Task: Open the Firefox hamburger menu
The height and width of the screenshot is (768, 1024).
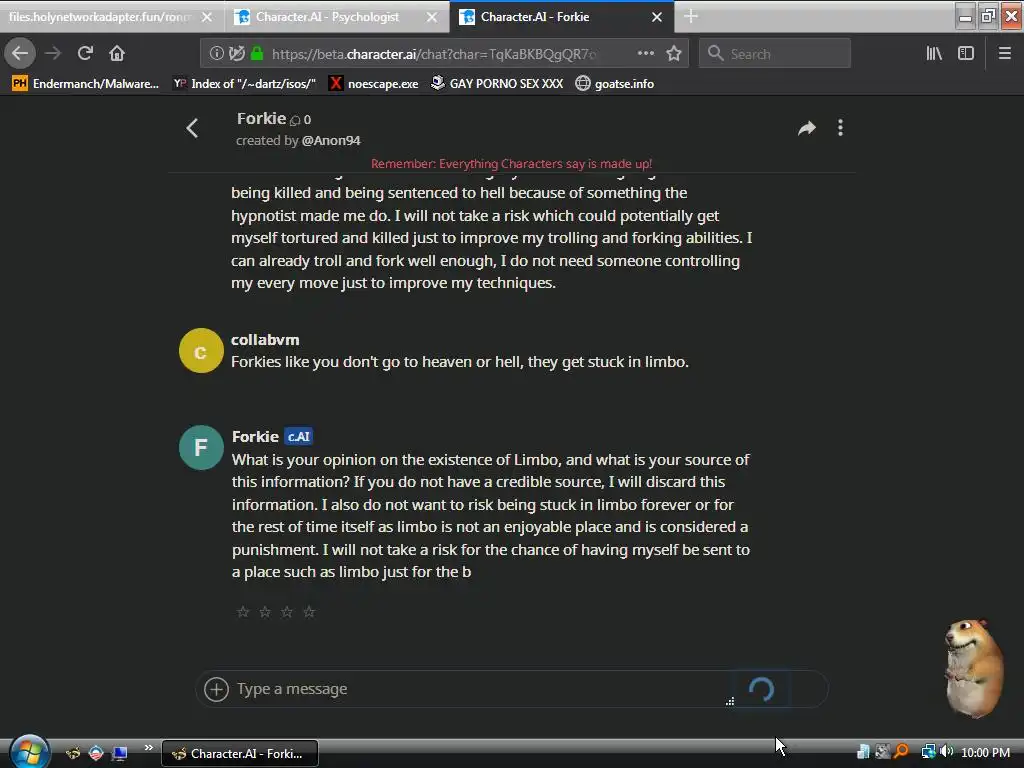Action: [1005, 54]
